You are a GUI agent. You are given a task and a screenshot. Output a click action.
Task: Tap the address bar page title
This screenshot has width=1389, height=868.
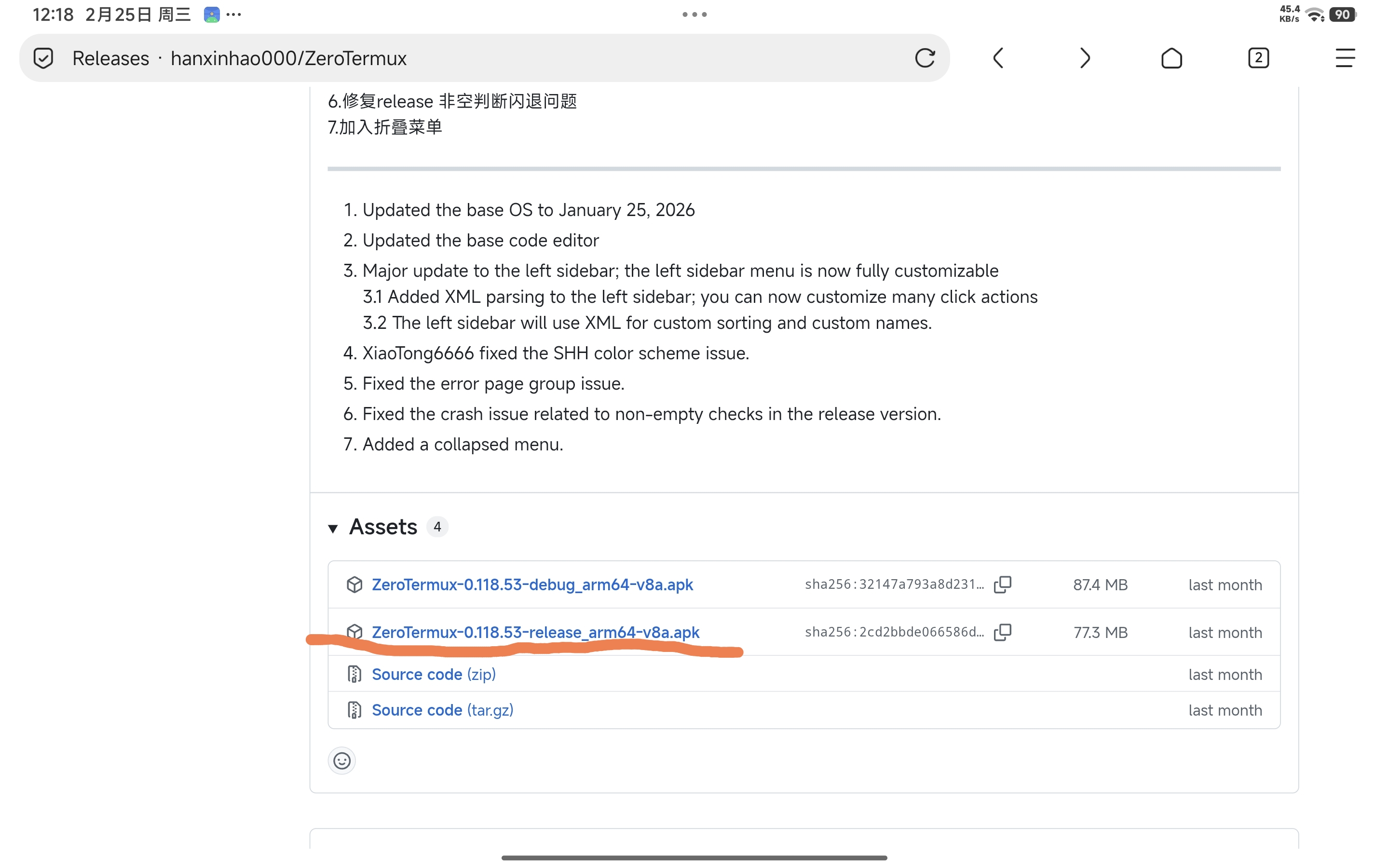click(239, 58)
